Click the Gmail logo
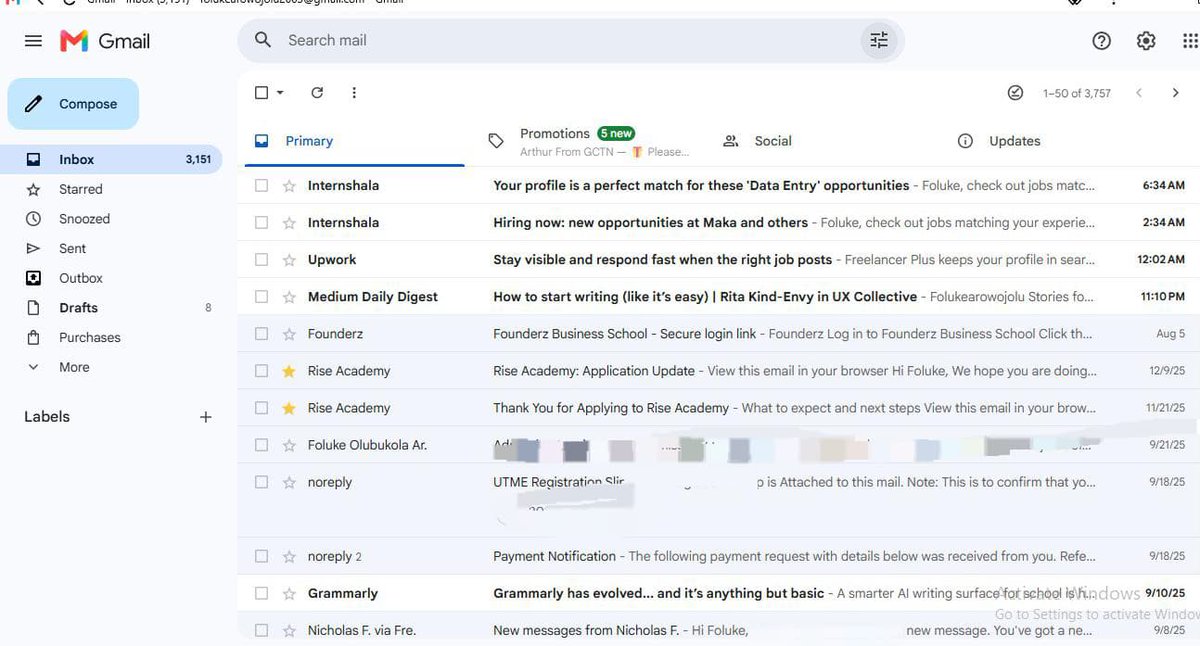This screenshot has height=646, width=1200. pos(105,41)
